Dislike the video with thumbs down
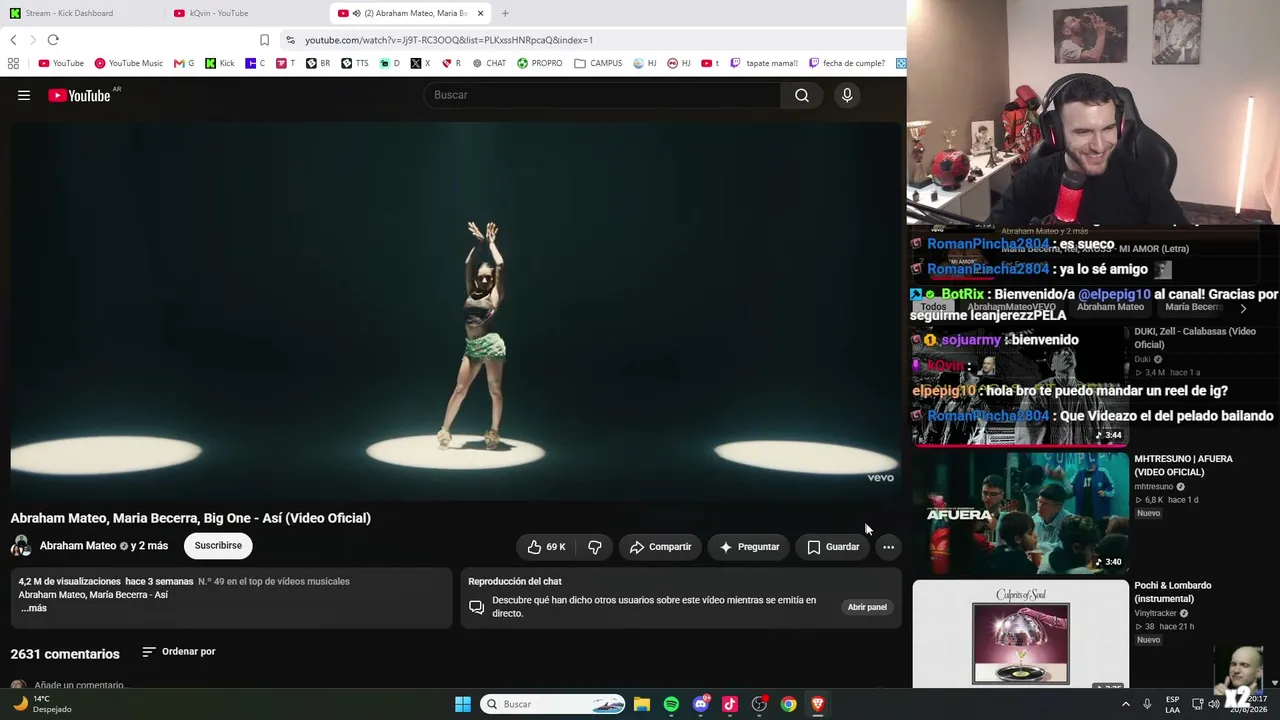 [x=595, y=547]
